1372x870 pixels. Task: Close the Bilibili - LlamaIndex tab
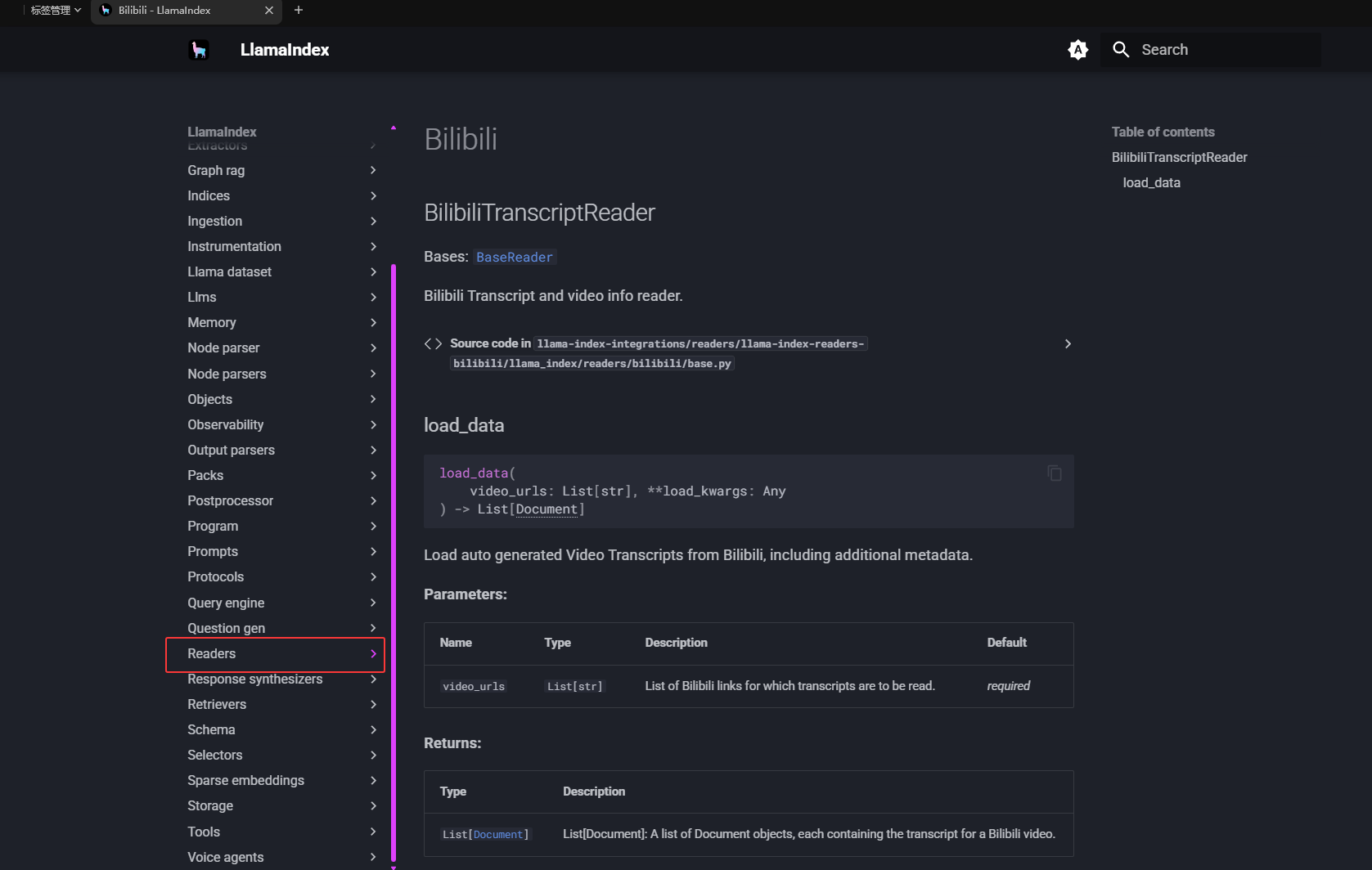[x=269, y=10]
